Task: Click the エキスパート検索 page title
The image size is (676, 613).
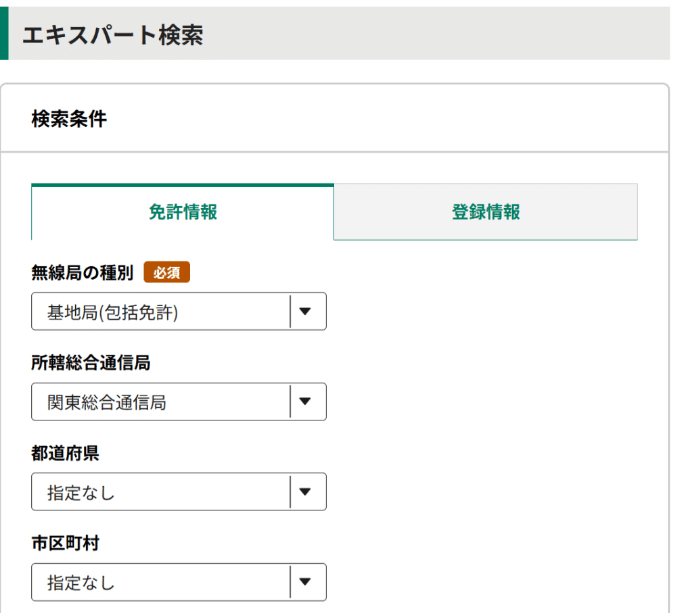Action: point(113,35)
